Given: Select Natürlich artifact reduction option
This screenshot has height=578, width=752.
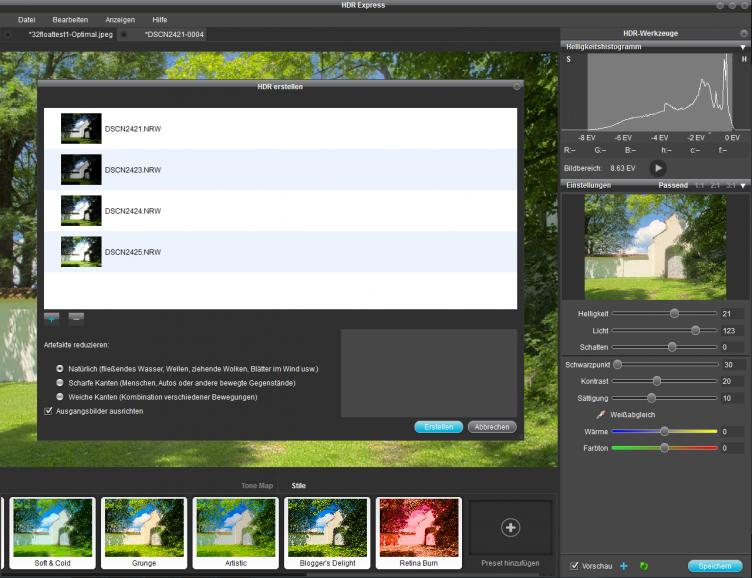Looking at the screenshot, I should click(x=59, y=369).
